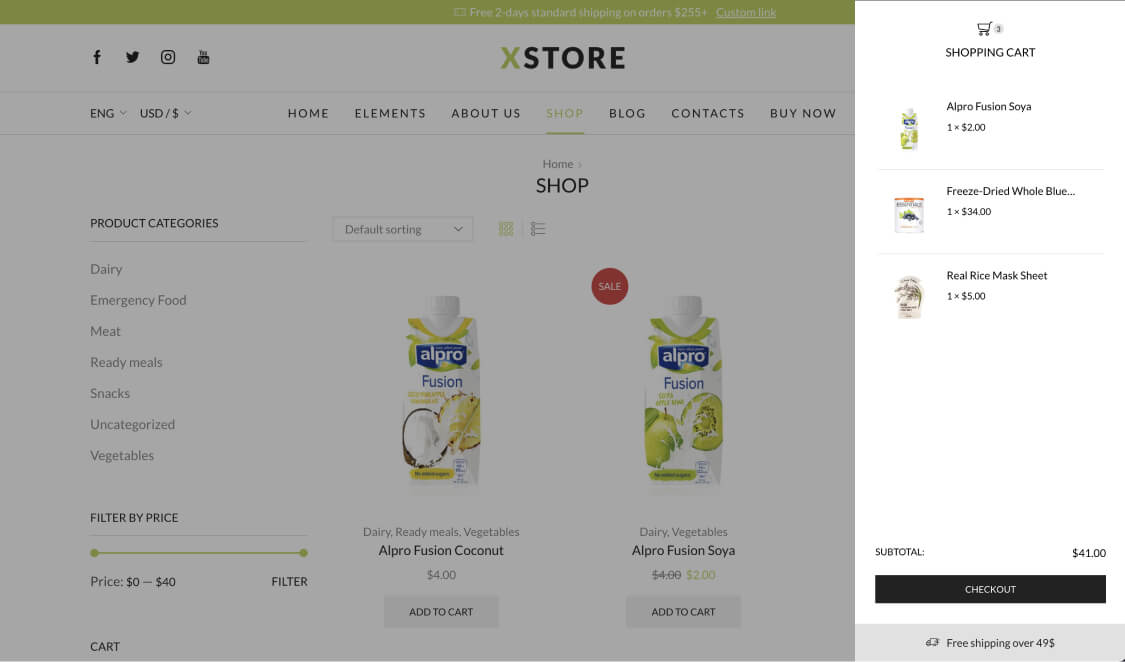Go to the Blog menu item
This screenshot has width=1125, height=662.
(627, 113)
